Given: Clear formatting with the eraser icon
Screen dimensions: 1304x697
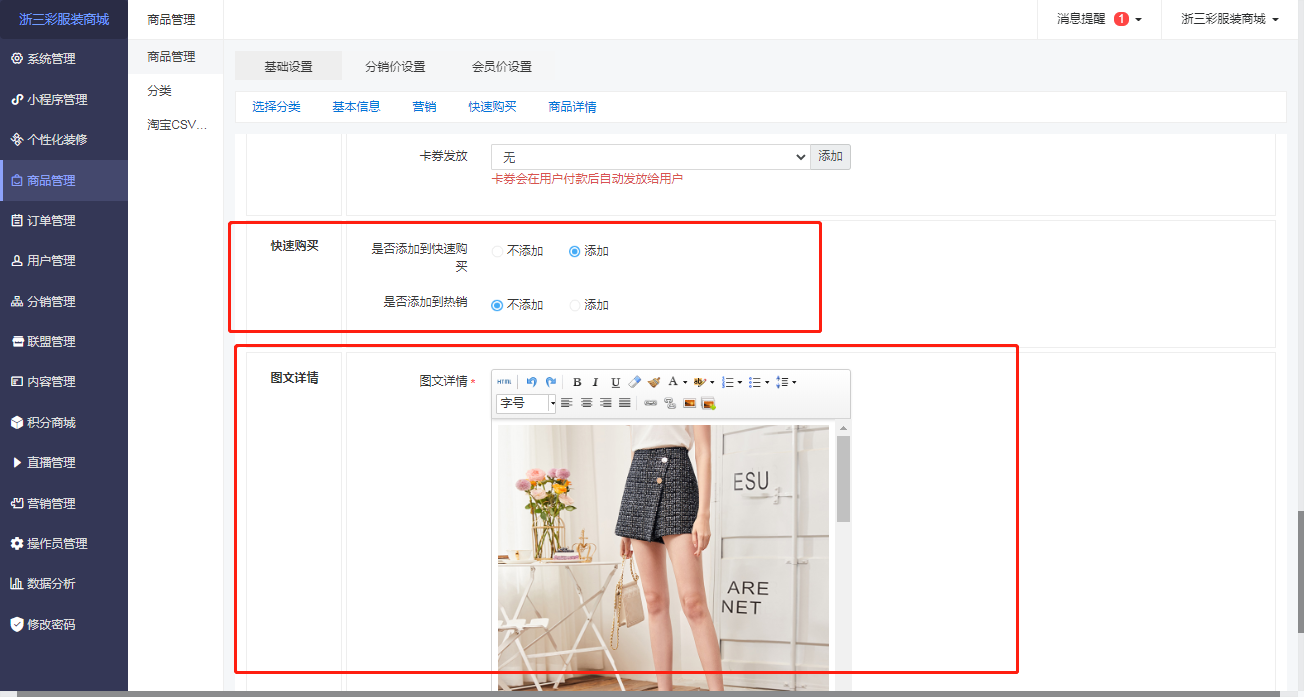Looking at the screenshot, I should pyautogui.click(x=635, y=382).
